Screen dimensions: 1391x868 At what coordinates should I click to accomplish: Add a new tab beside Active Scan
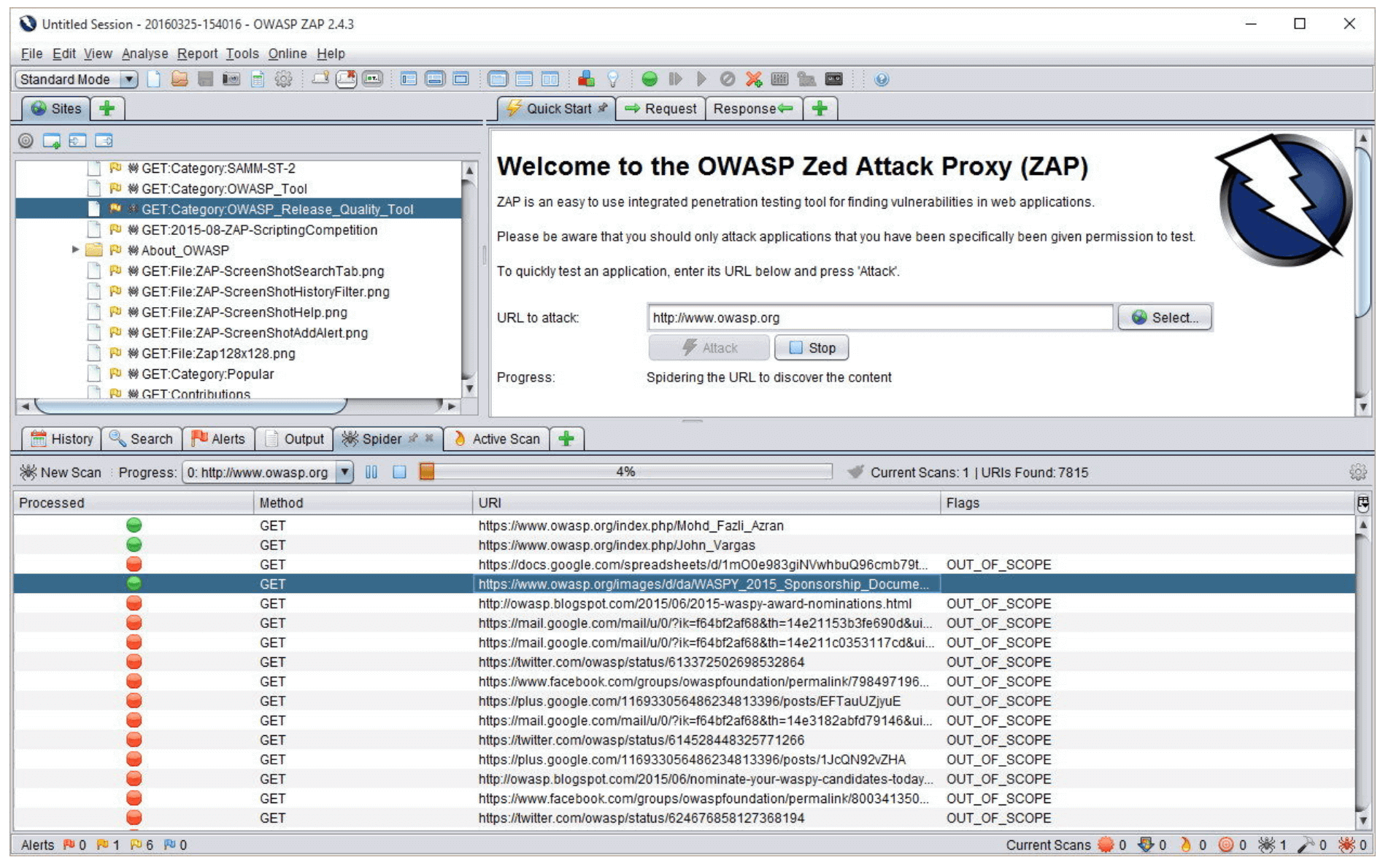point(566,438)
